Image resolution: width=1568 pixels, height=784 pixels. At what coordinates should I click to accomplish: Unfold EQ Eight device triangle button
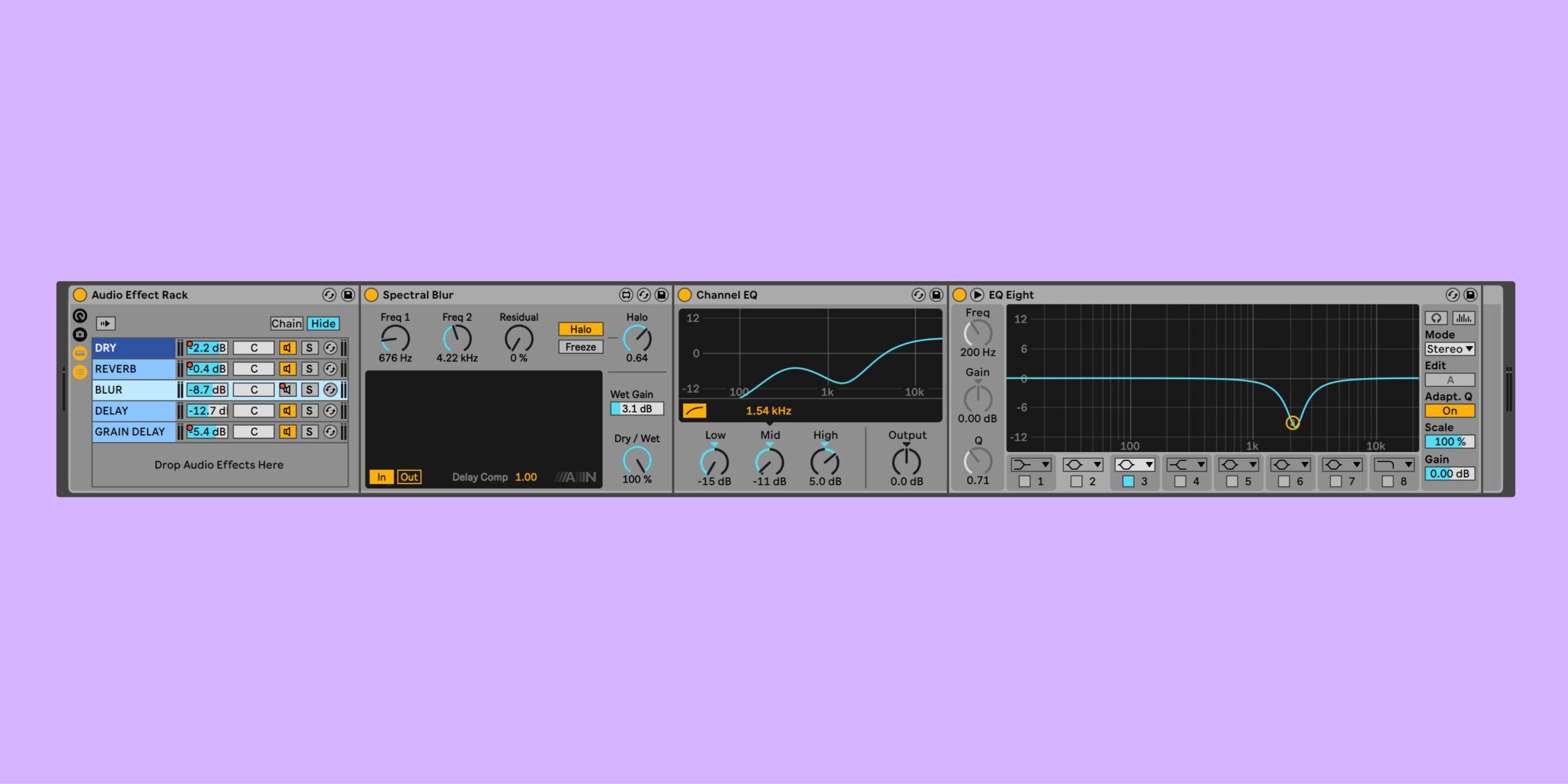pyautogui.click(x=977, y=295)
